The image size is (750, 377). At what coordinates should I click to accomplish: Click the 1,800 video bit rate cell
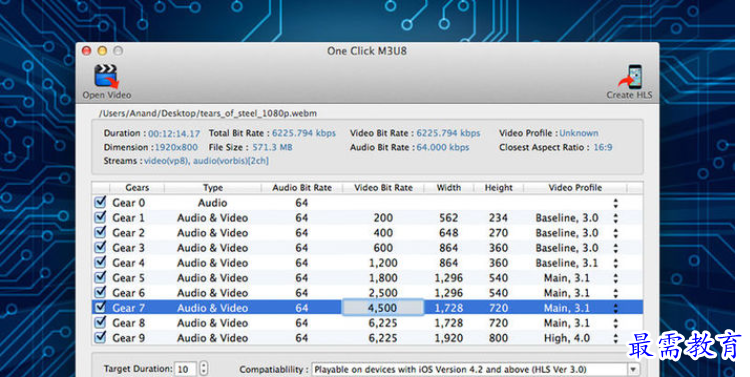(383, 278)
